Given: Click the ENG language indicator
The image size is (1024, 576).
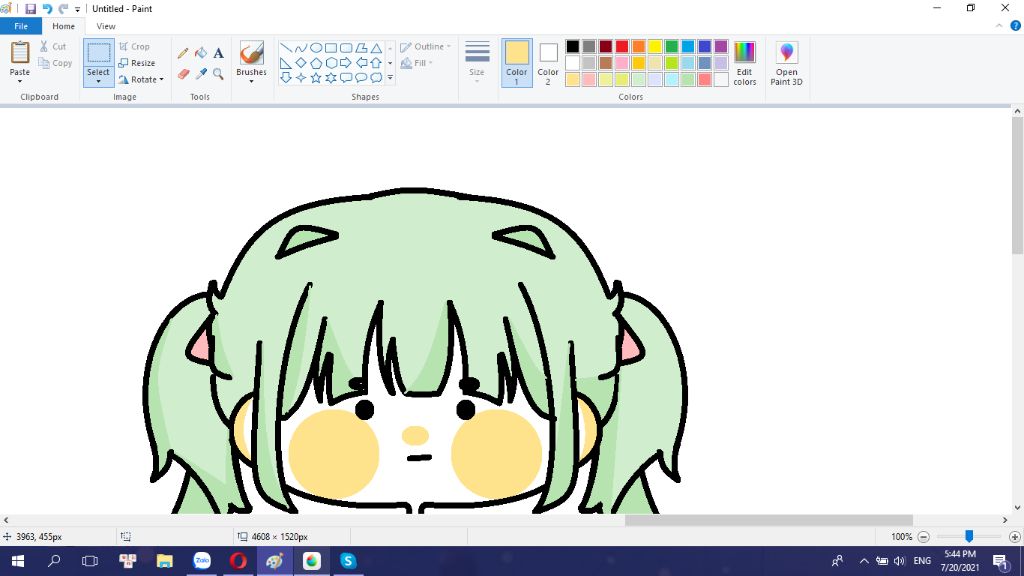Looking at the screenshot, I should click(x=922, y=561).
